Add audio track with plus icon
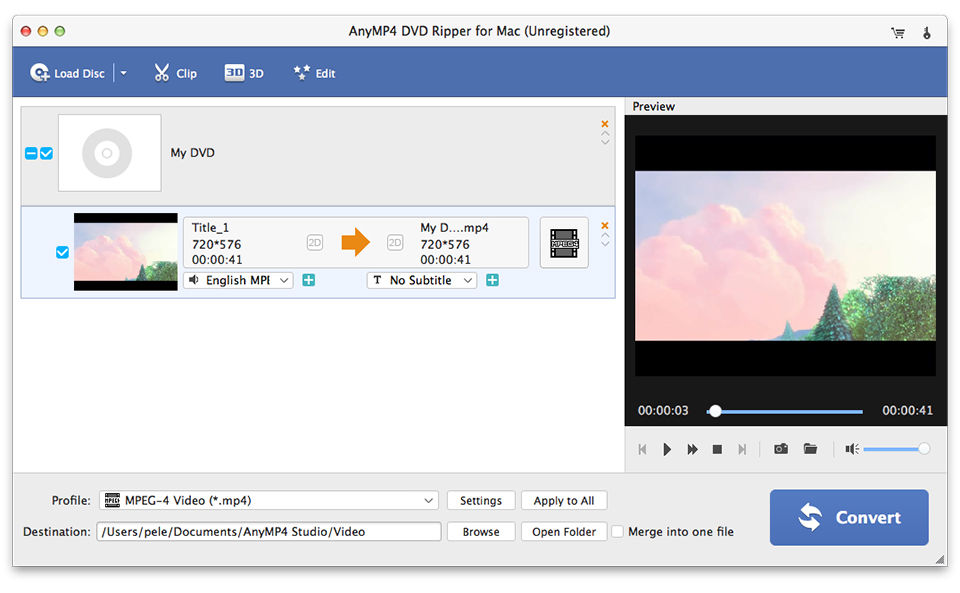Screen dimensions: 960x593 coord(308,281)
